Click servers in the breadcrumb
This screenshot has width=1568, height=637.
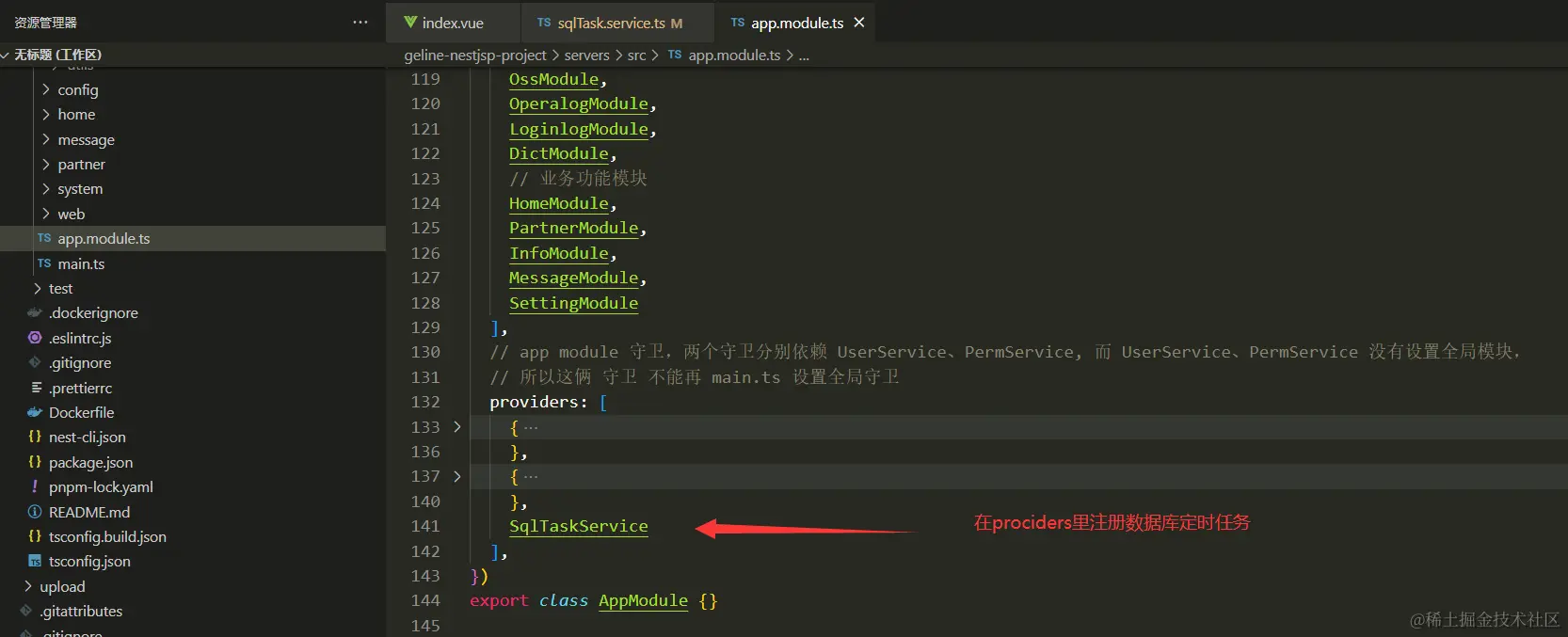point(587,56)
